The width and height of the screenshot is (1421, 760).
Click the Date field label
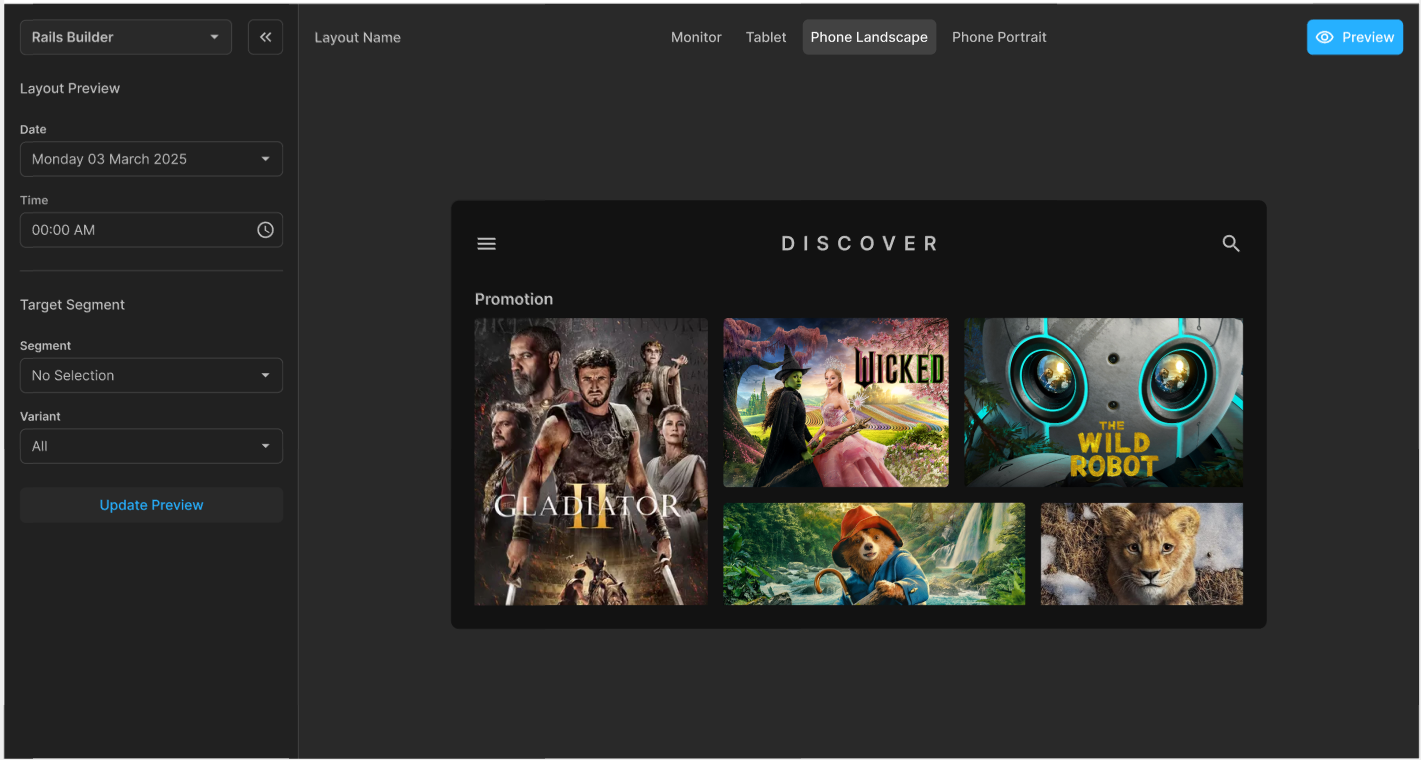[33, 129]
